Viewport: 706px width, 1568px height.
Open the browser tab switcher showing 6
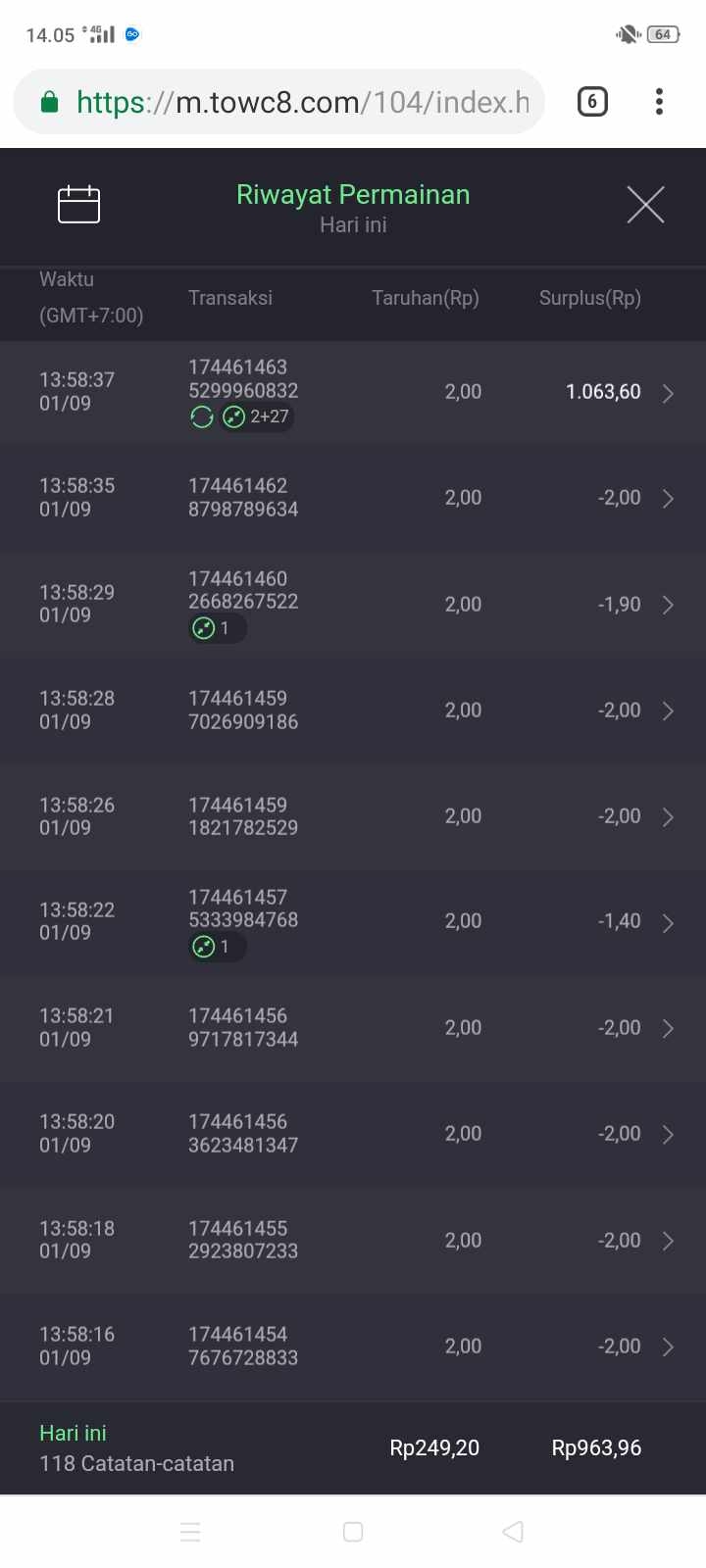592,102
